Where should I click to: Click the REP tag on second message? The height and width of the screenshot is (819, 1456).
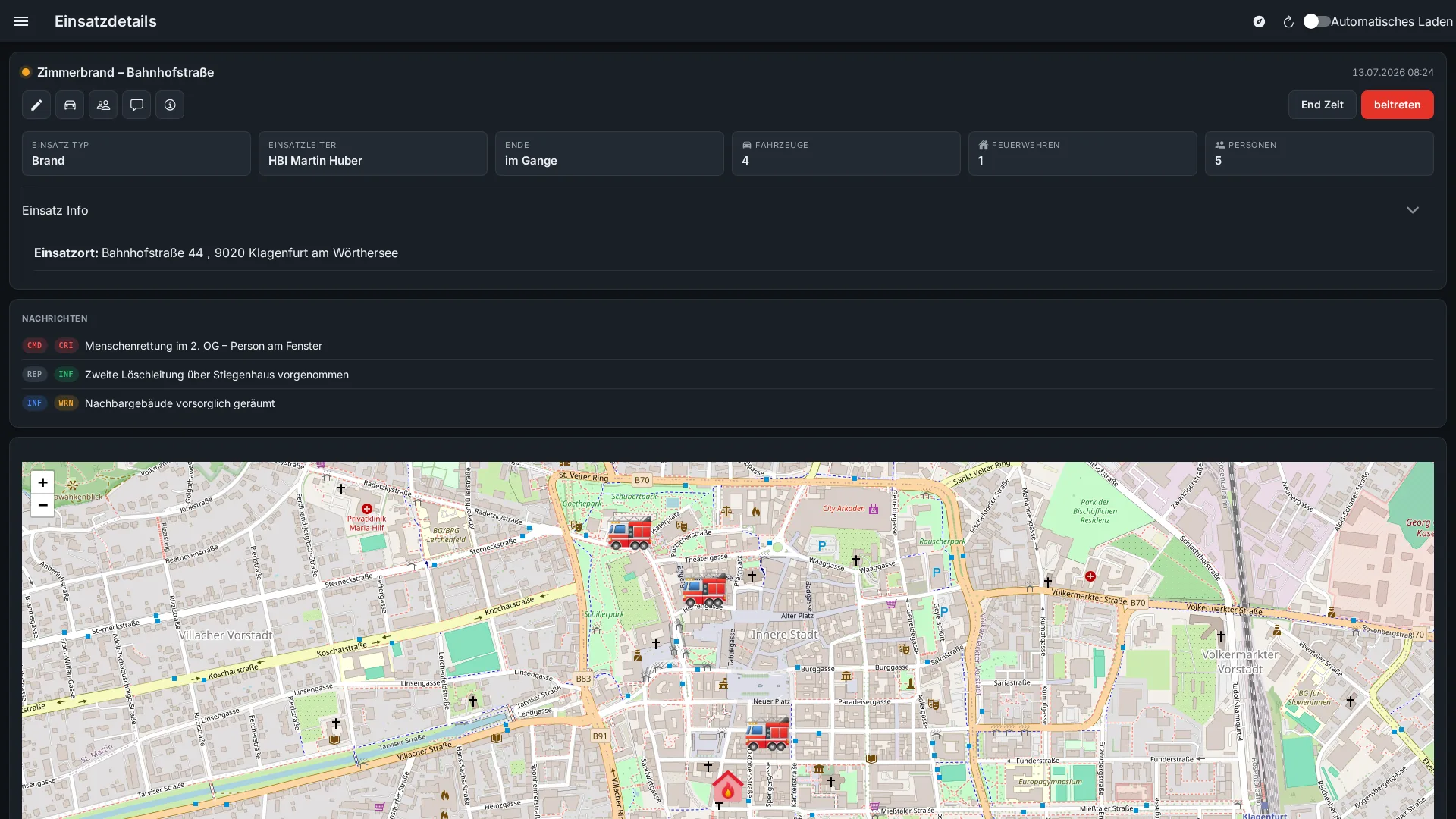pyautogui.click(x=35, y=375)
